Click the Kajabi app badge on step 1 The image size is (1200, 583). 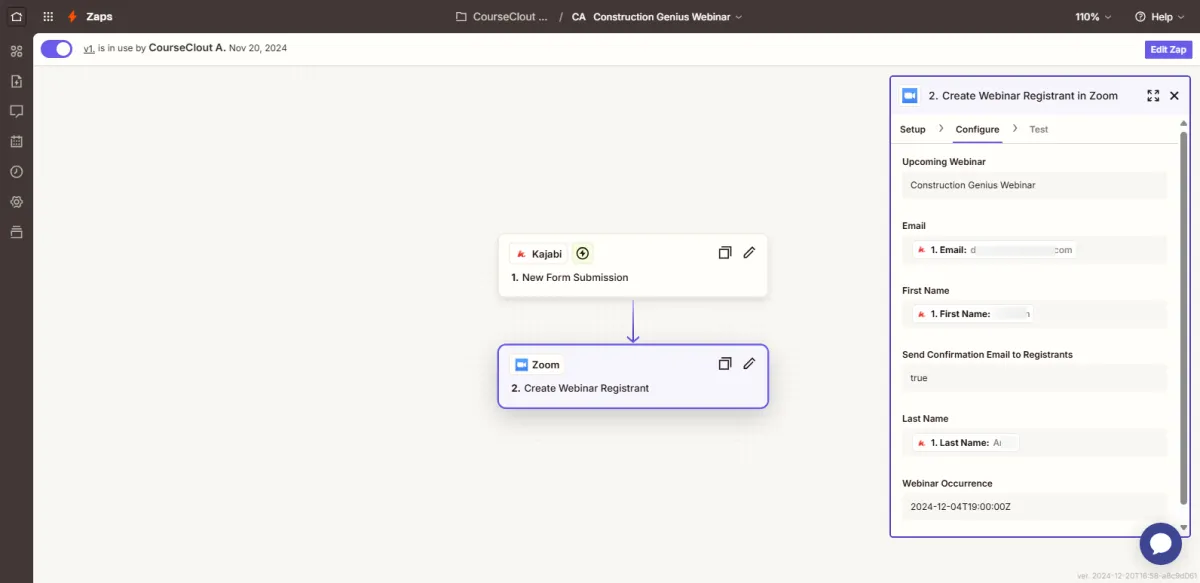click(x=539, y=254)
